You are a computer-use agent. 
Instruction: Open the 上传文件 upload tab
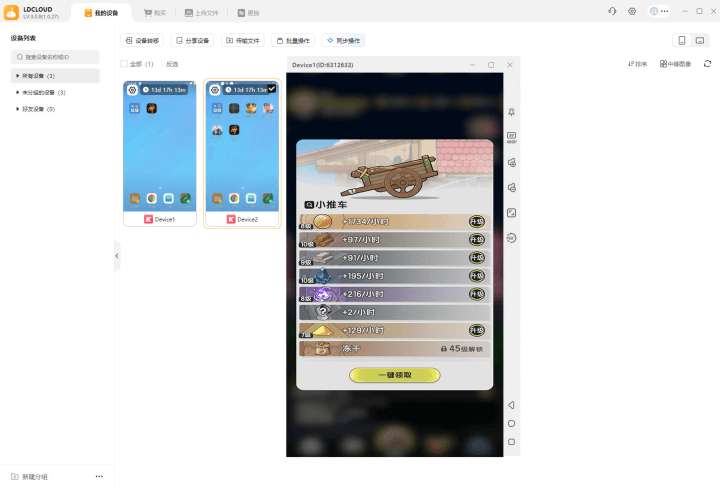click(202, 13)
